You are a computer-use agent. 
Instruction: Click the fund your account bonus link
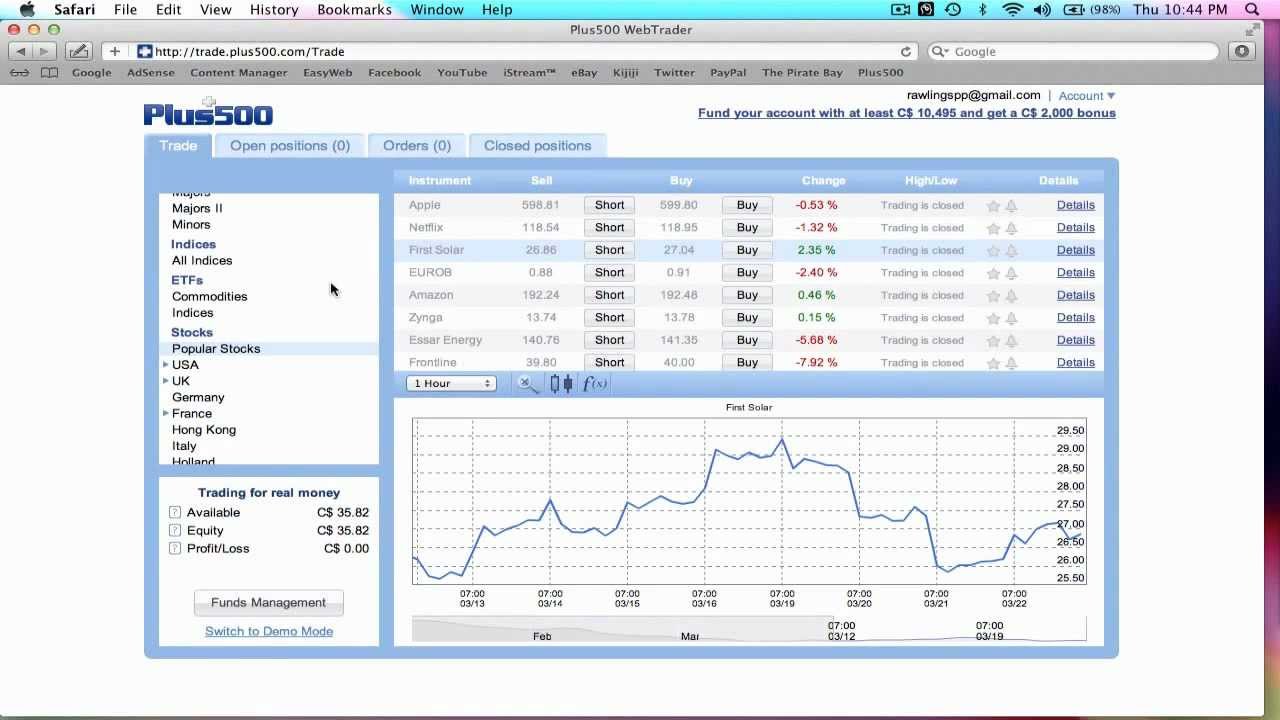tap(907, 113)
